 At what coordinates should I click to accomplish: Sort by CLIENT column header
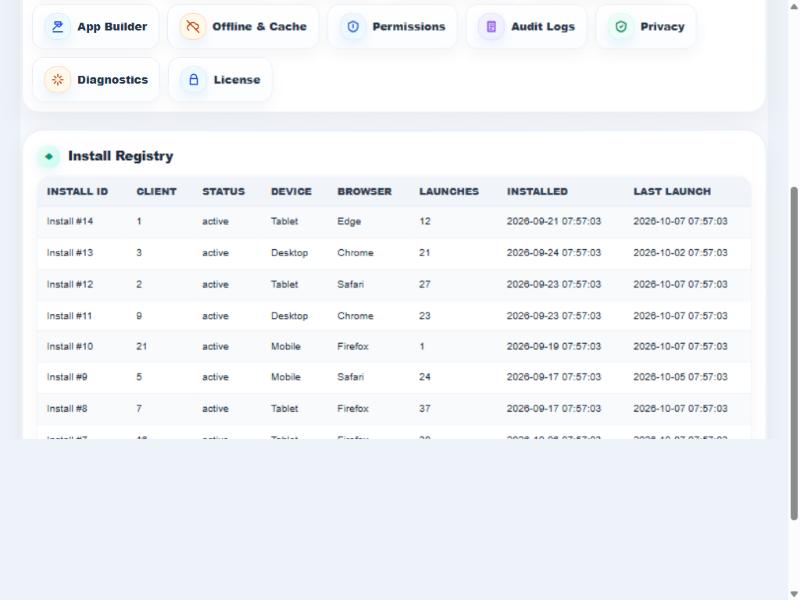coord(156,191)
